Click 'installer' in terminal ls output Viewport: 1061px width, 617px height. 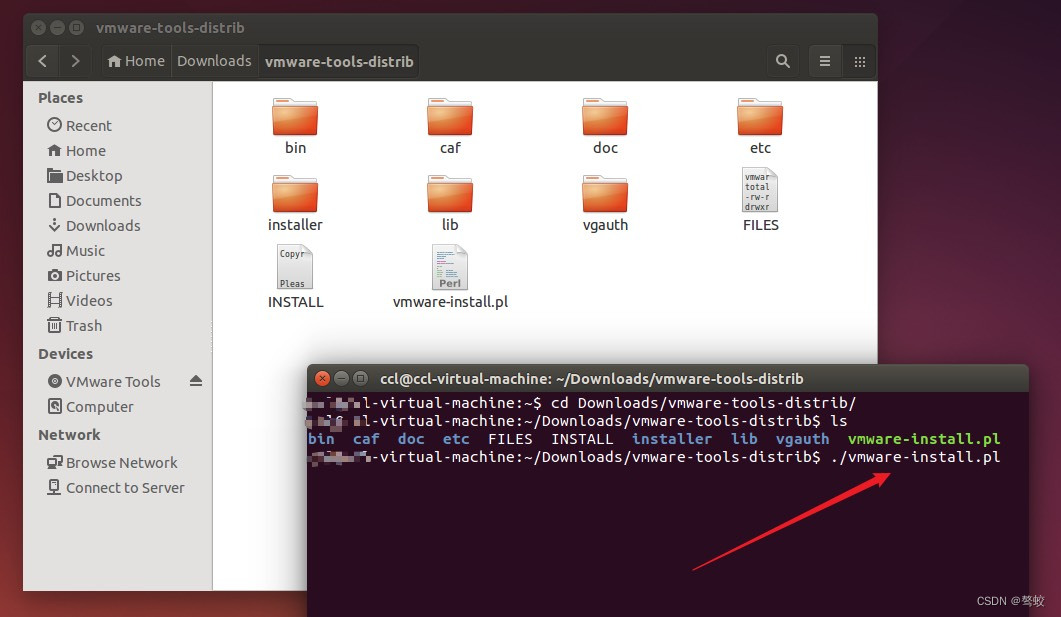click(672, 439)
